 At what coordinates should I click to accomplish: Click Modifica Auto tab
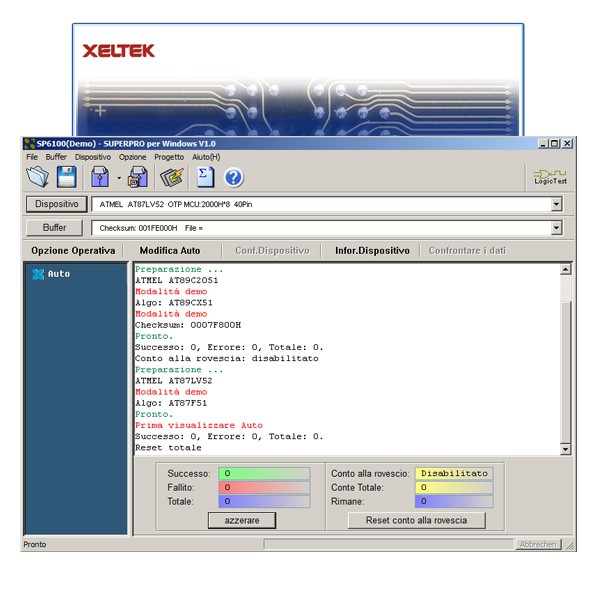pos(170,251)
